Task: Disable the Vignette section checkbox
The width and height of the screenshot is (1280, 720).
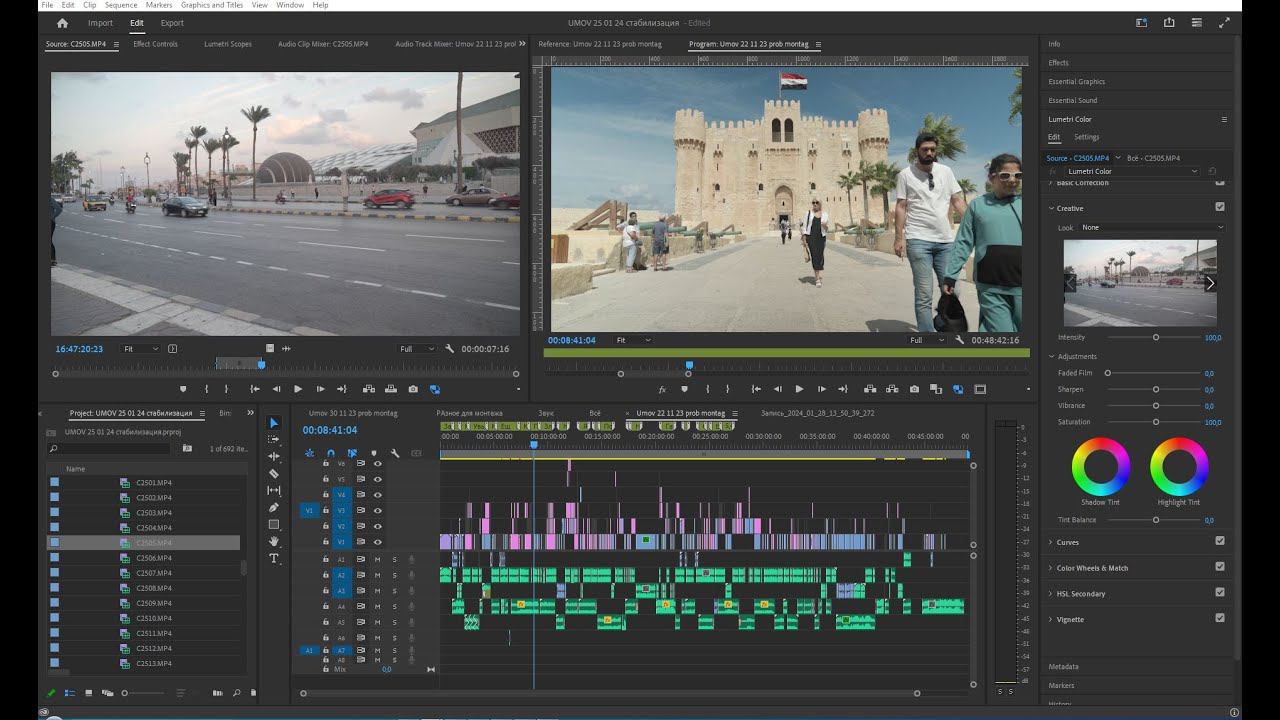Action: pos(1219,618)
